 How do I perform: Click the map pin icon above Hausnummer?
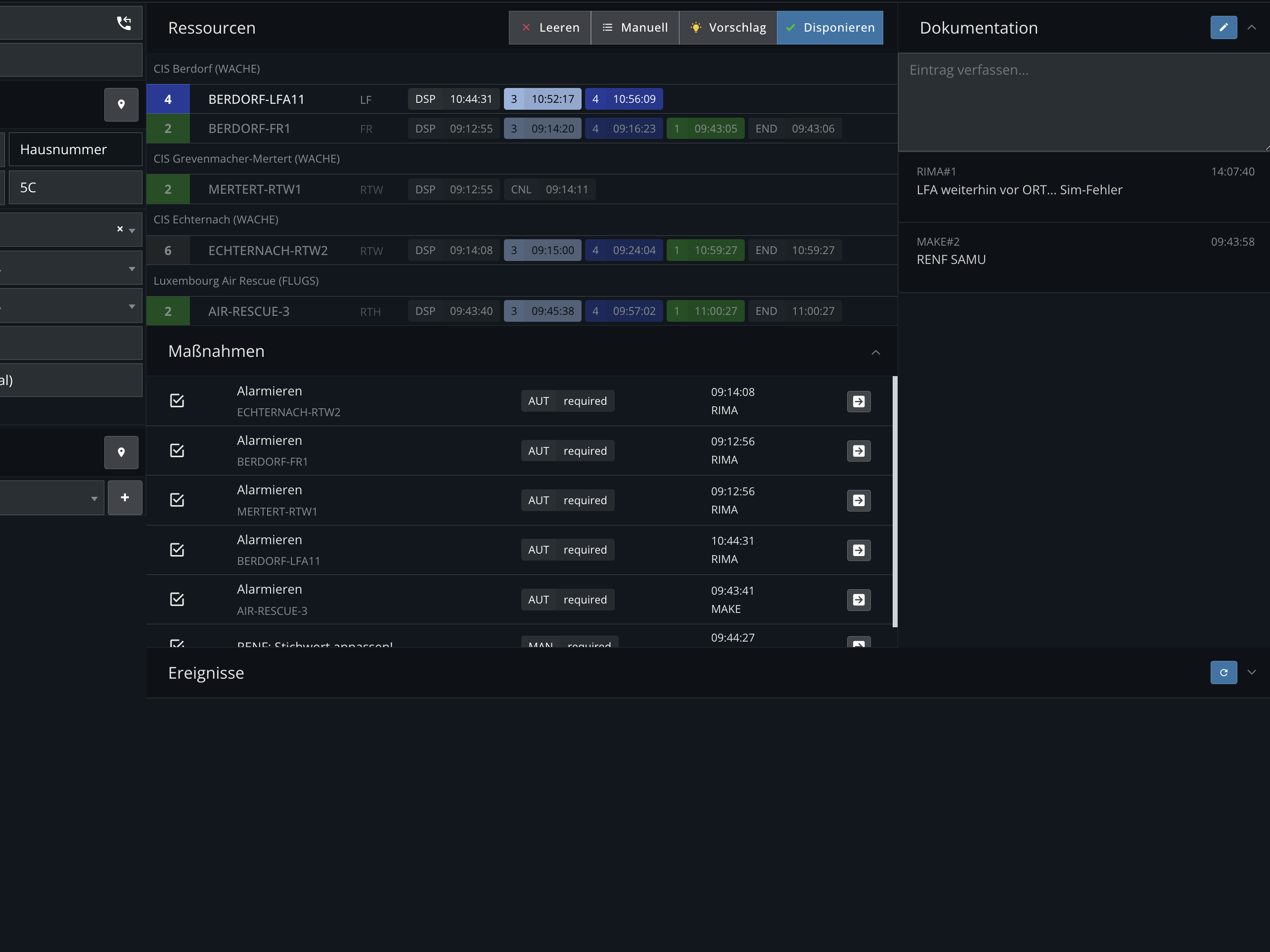[121, 104]
